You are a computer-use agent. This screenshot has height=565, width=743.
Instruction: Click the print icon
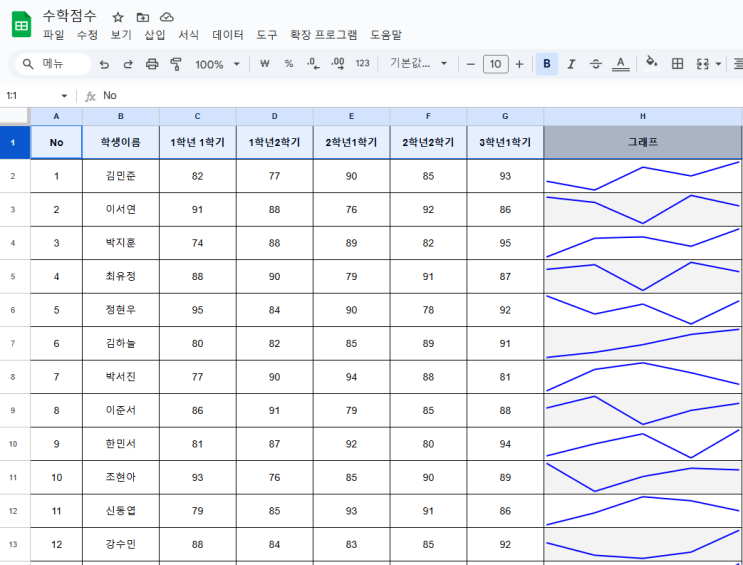pos(152,64)
